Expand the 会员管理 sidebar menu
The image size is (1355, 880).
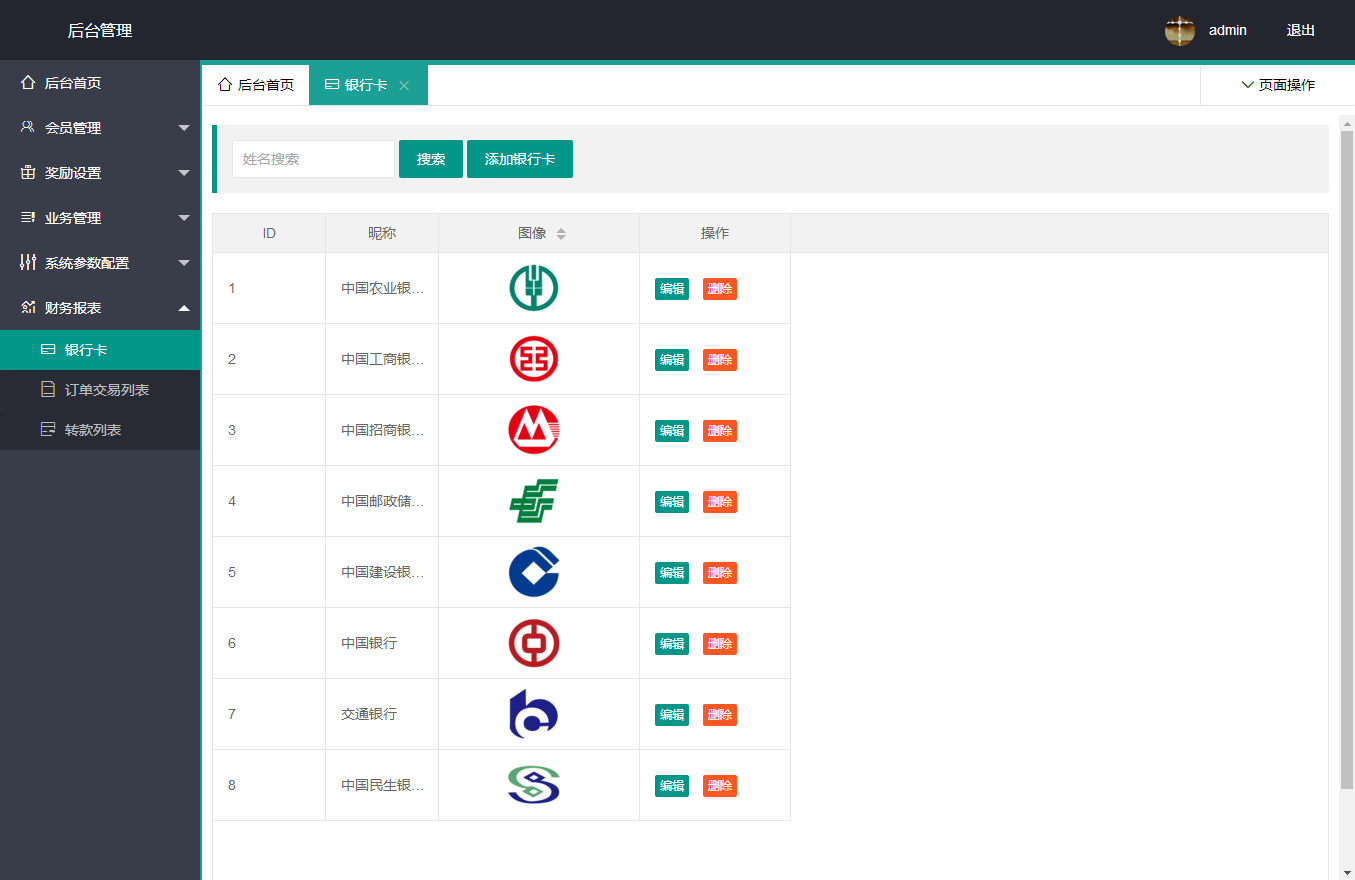click(x=100, y=128)
